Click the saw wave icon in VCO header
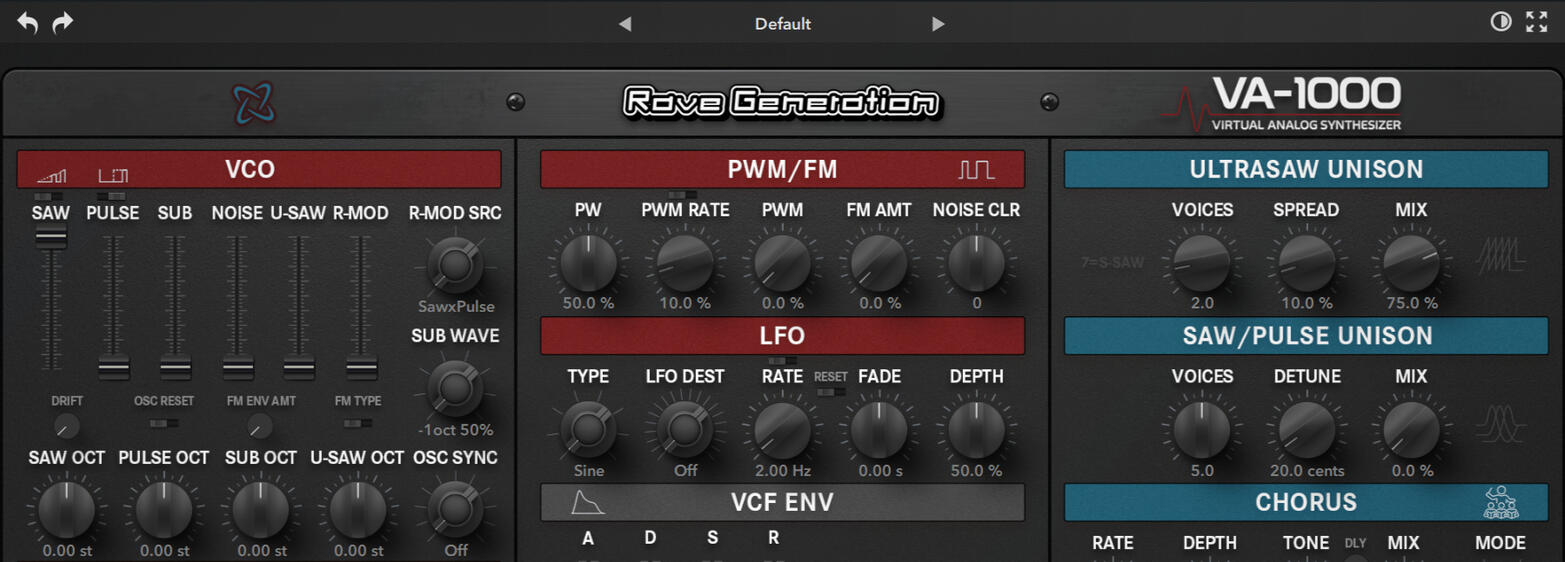 (x=51, y=176)
